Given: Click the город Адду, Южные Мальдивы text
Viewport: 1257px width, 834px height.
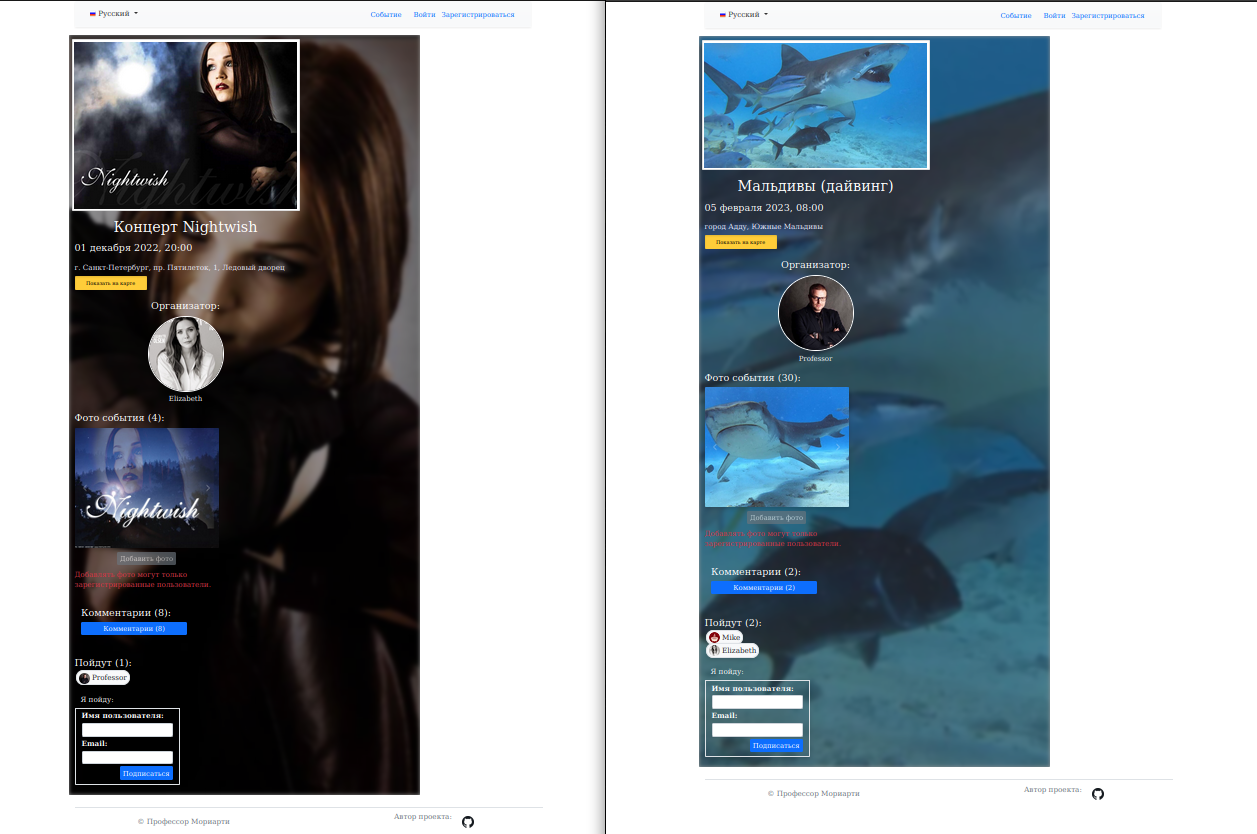Looking at the screenshot, I should 764,227.
